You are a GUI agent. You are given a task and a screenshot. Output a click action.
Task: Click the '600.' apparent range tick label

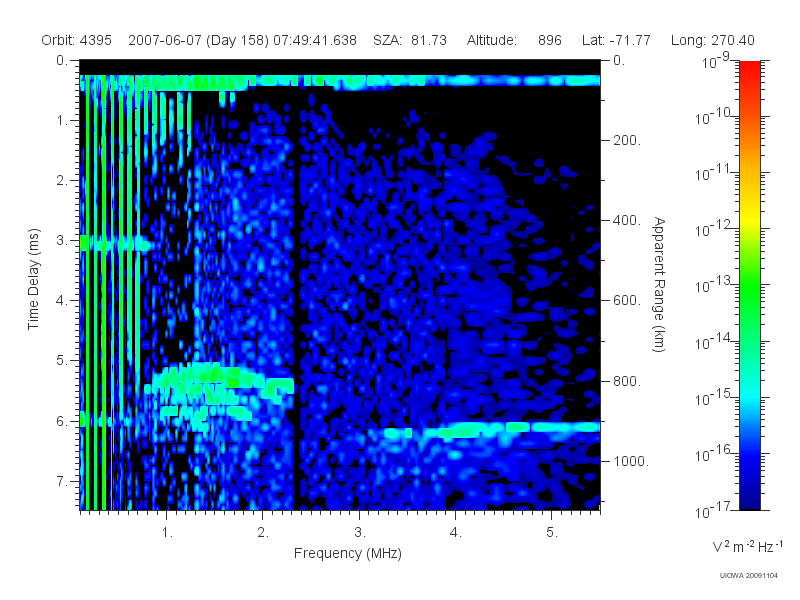click(627, 301)
